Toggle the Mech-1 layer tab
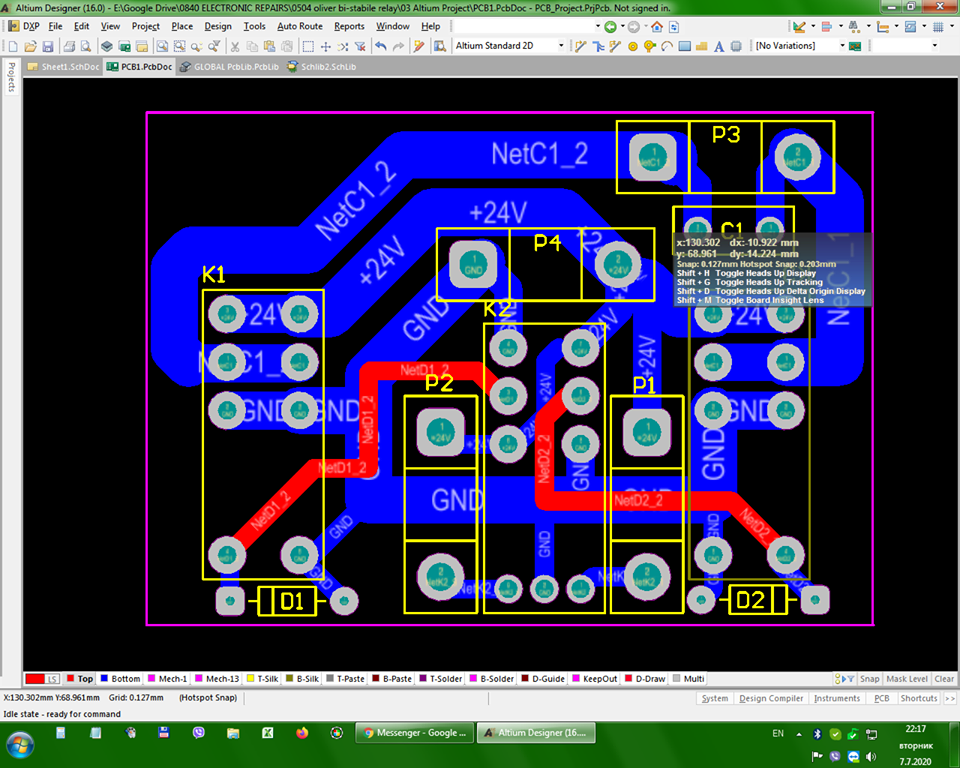960x768 pixels. click(x=168, y=679)
